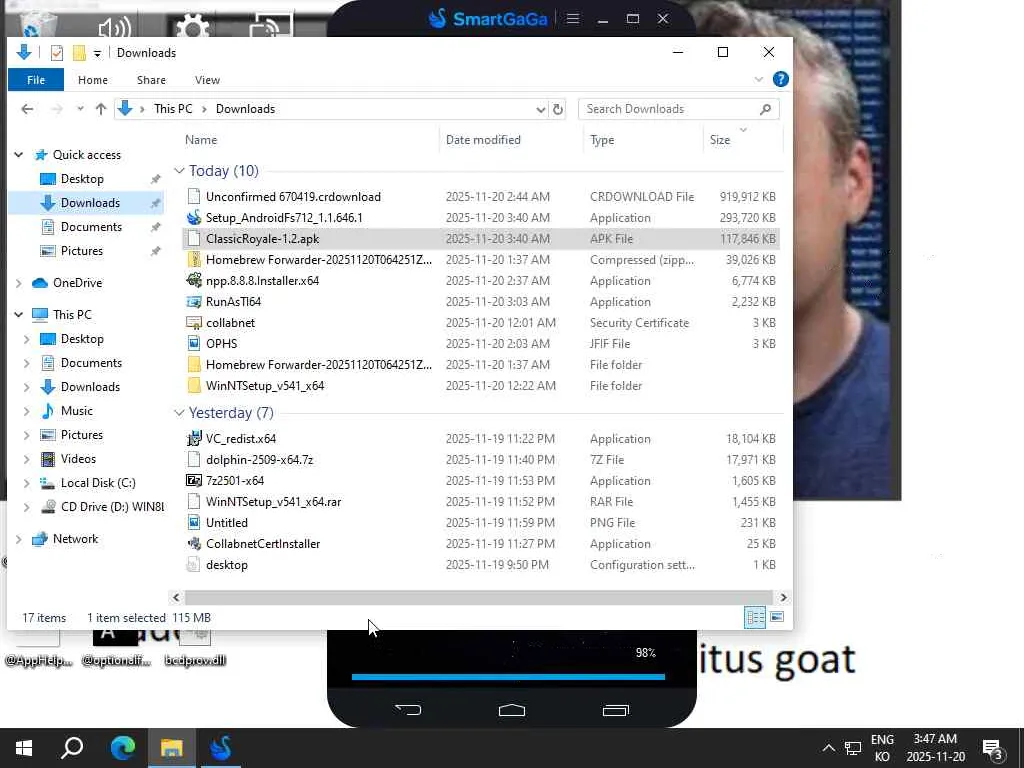Image resolution: width=1024 pixels, height=768 pixels.
Task: Open the Share ribbon tab
Action: [151, 80]
